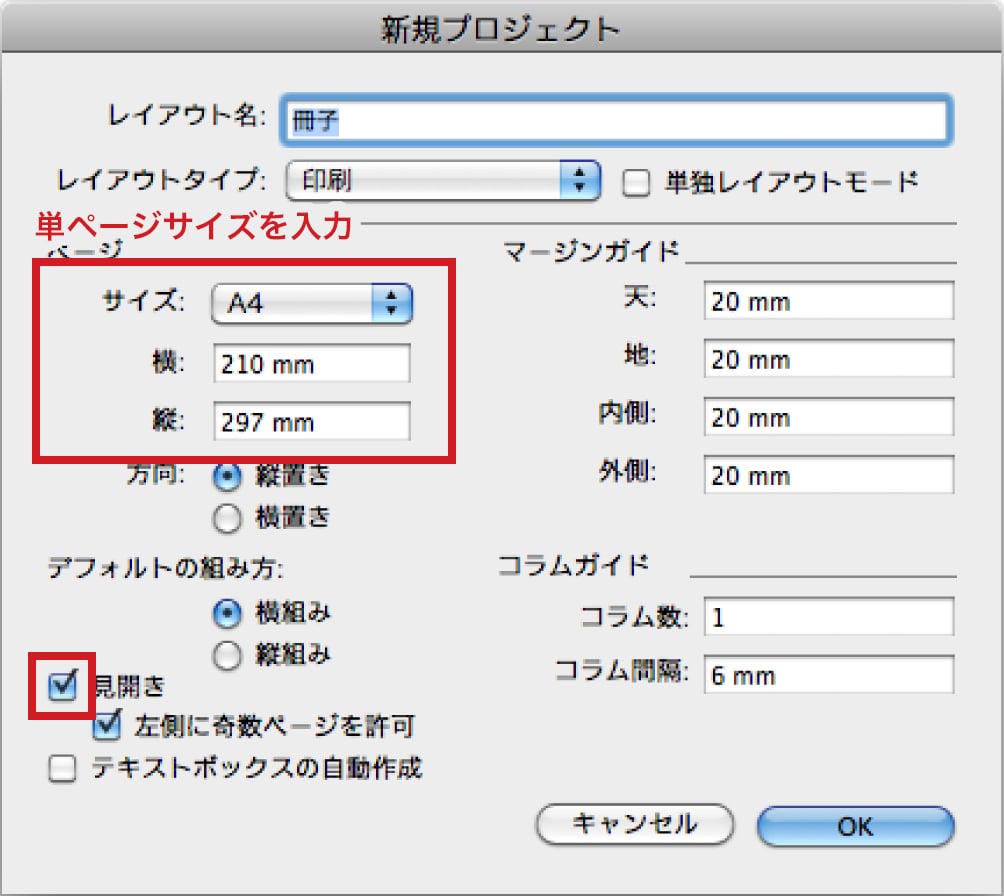Viewport: 1004px width, 896px height.
Task: Toggle the 見開き checkbox
Action: (62, 686)
